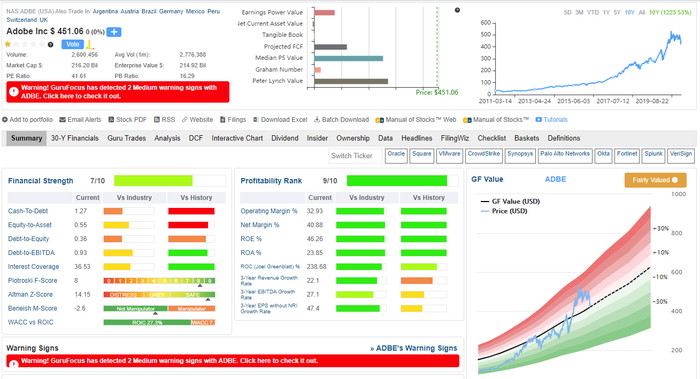Switch ticker to CrowdStrike
This screenshot has height=379, width=700.
point(484,156)
